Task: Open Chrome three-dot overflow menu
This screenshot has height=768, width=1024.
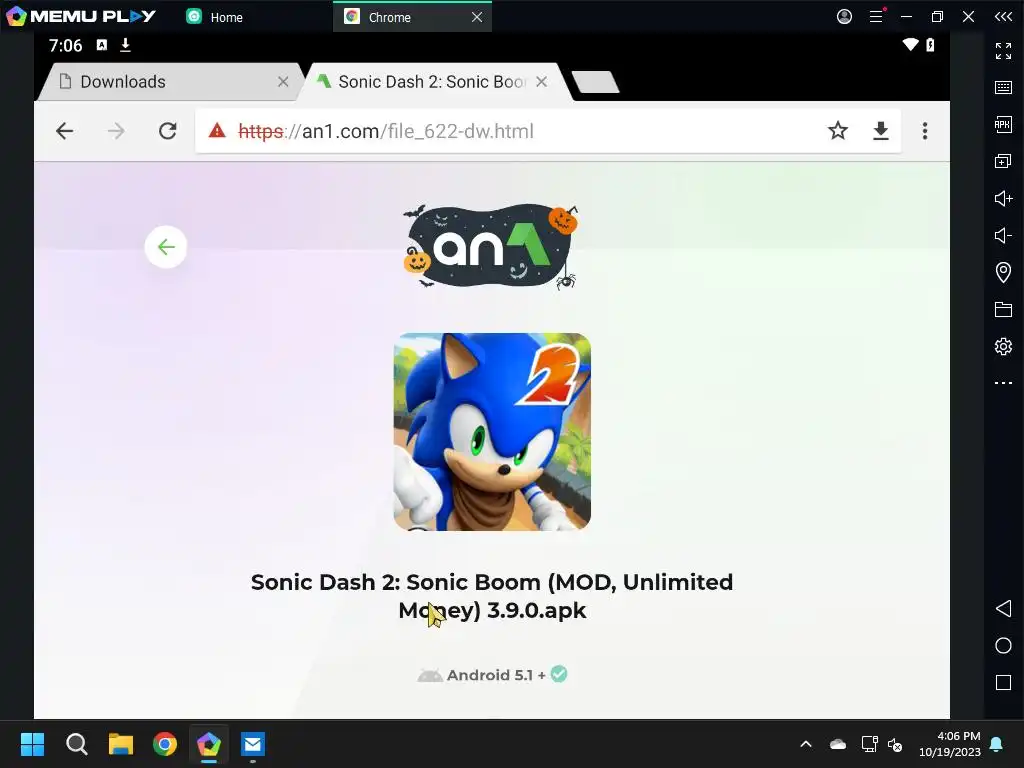Action: tap(925, 131)
